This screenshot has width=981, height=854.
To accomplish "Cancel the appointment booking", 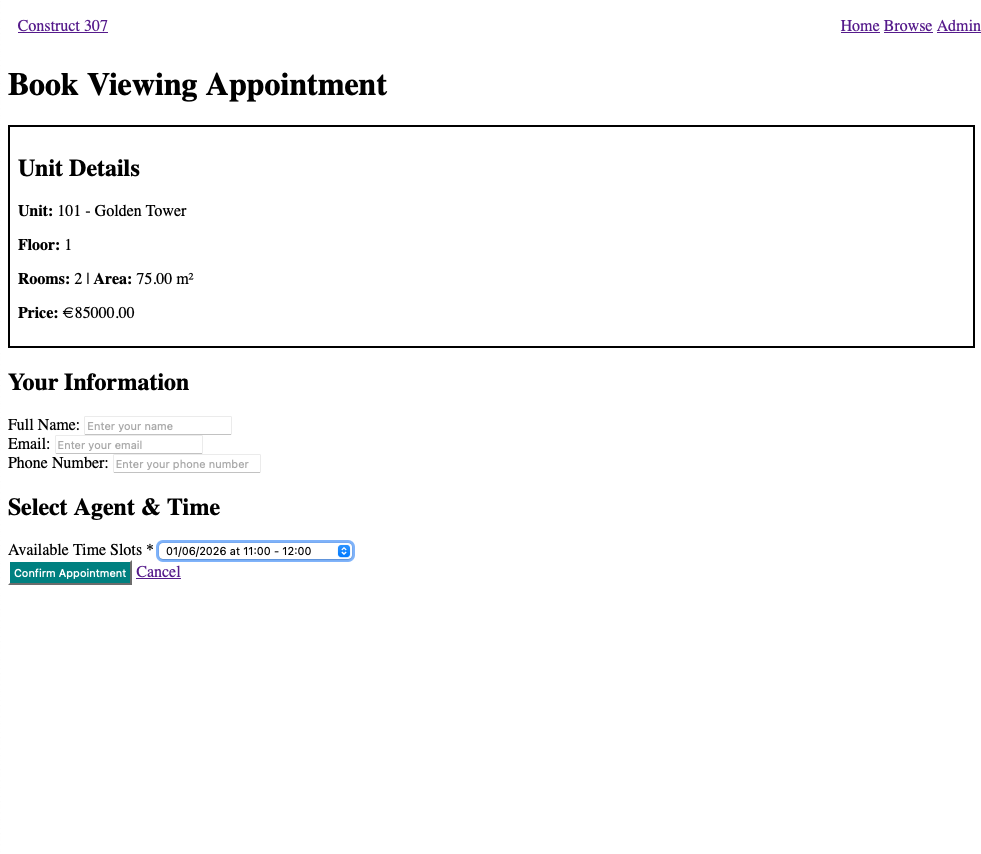I will (158, 572).
